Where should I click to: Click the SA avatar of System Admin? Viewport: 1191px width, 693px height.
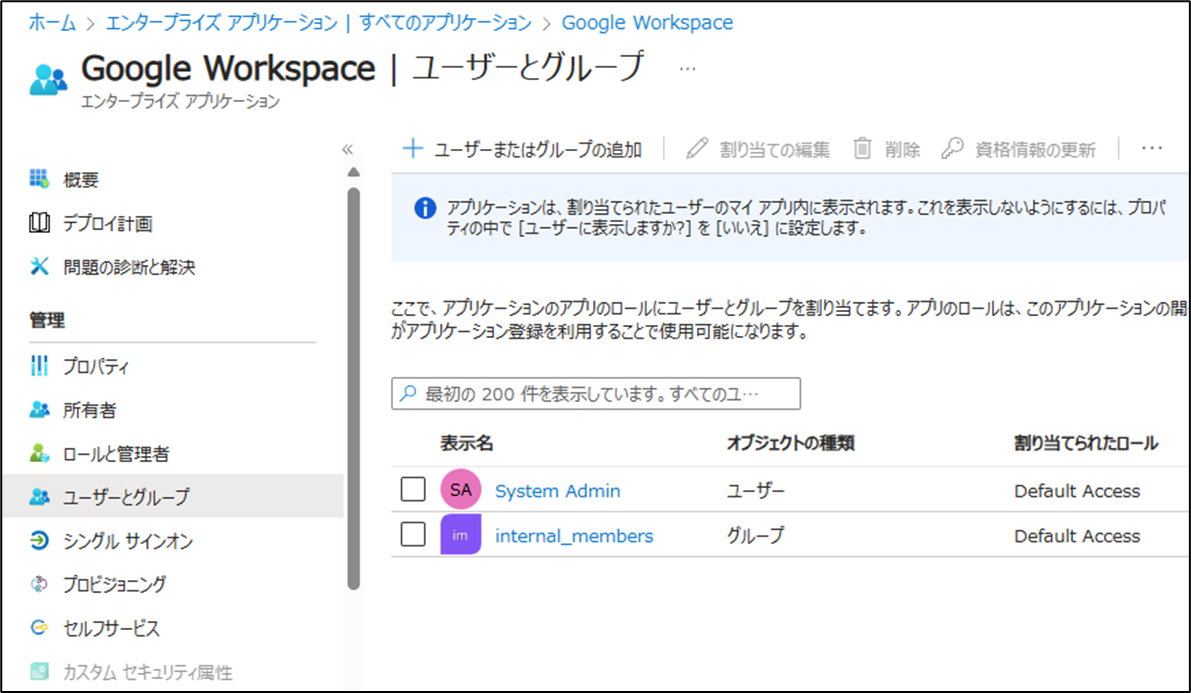pyautogui.click(x=460, y=489)
